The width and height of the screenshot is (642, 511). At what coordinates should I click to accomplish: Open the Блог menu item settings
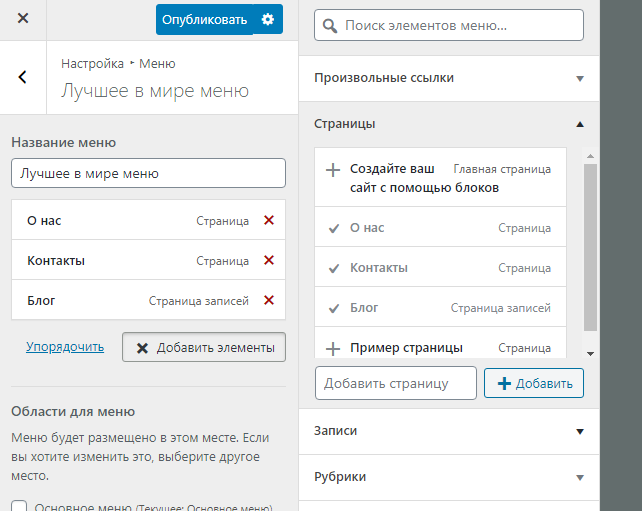click(x=148, y=301)
